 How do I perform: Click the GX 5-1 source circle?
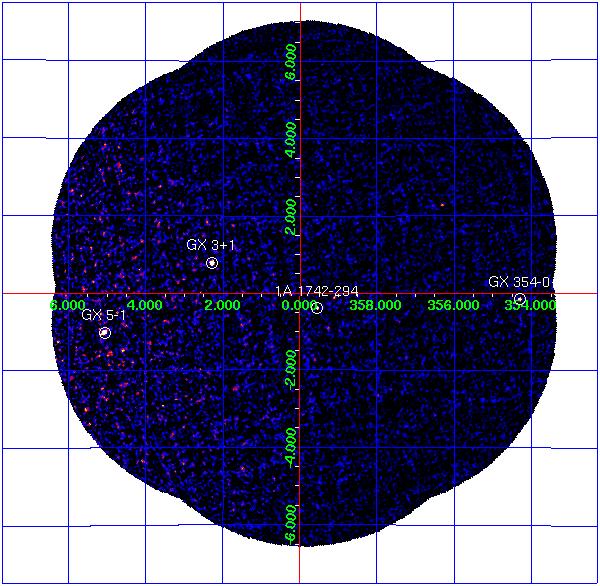click(x=105, y=333)
